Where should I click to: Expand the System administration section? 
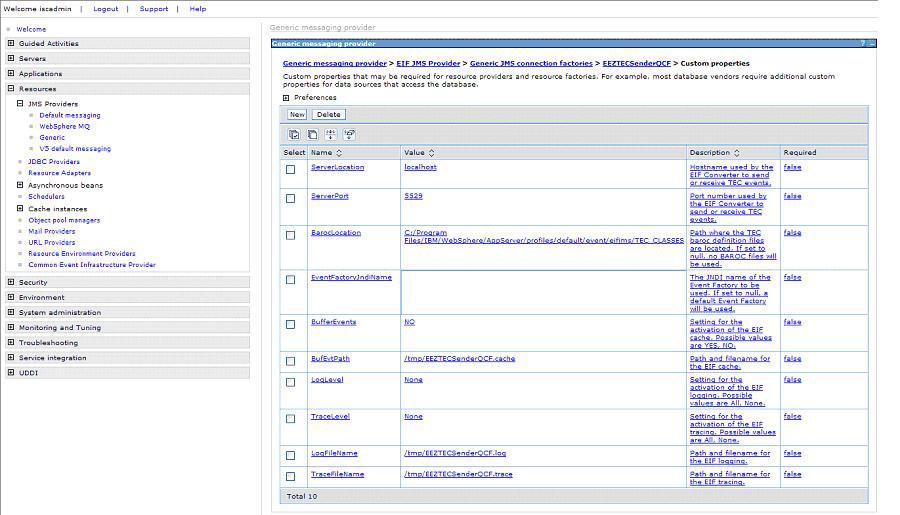pyautogui.click(x=11, y=312)
